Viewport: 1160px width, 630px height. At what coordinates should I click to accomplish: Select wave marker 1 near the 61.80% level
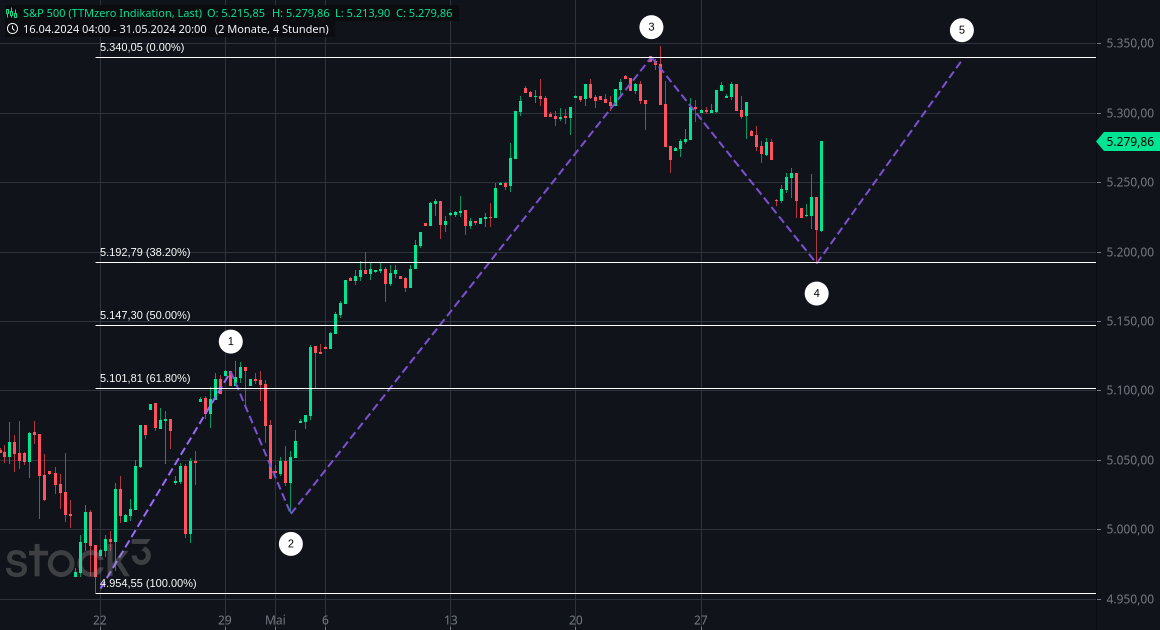click(x=231, y=341)
